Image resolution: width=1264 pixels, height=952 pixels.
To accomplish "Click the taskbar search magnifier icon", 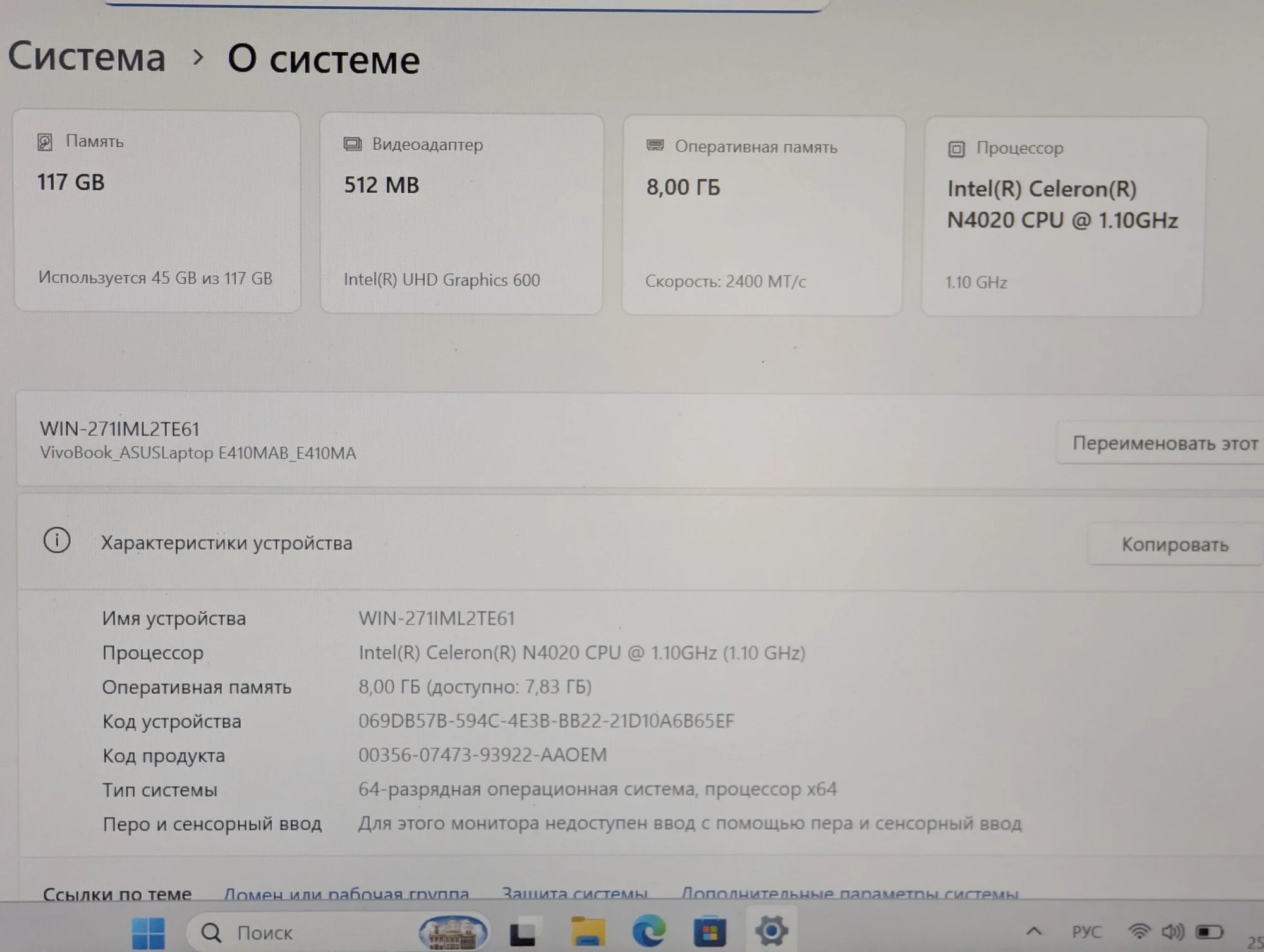I will click(211, 933).
